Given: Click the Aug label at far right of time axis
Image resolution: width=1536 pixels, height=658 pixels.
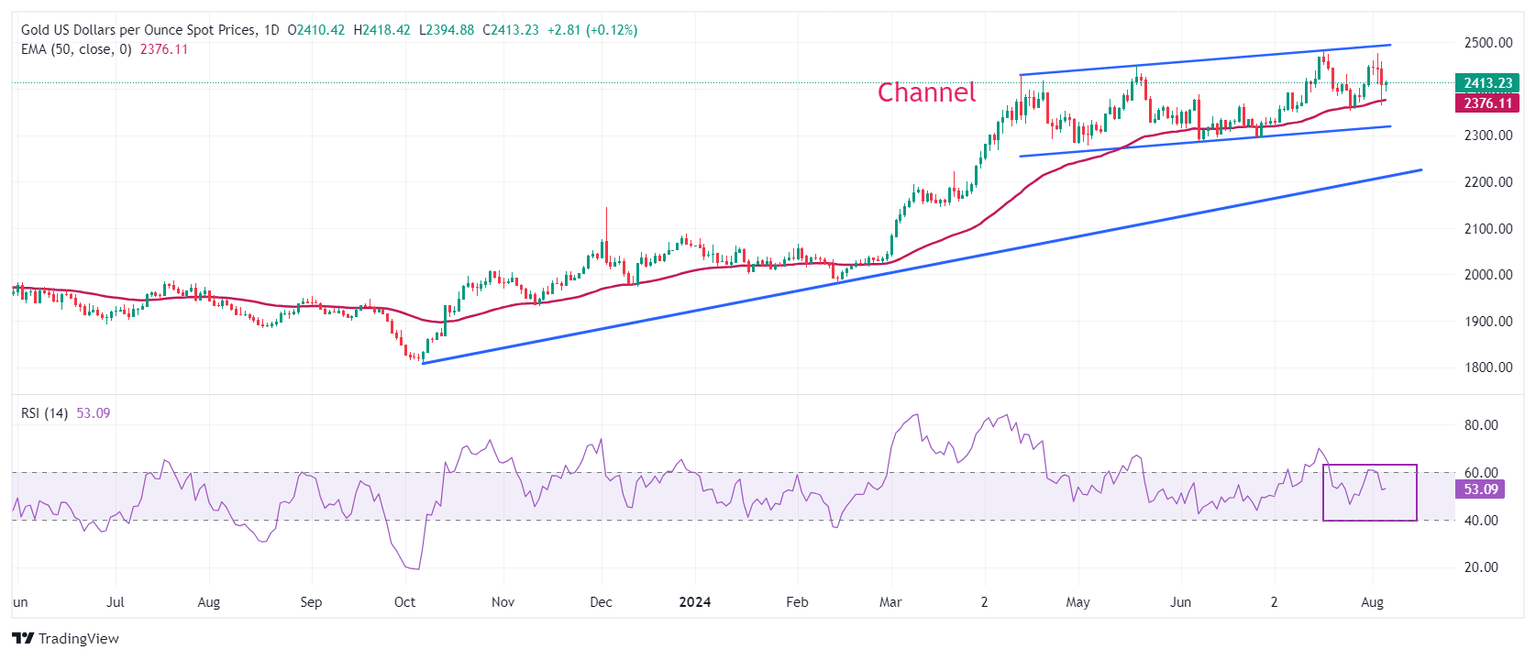Looking at the screenshot, I should point(1373,603).
